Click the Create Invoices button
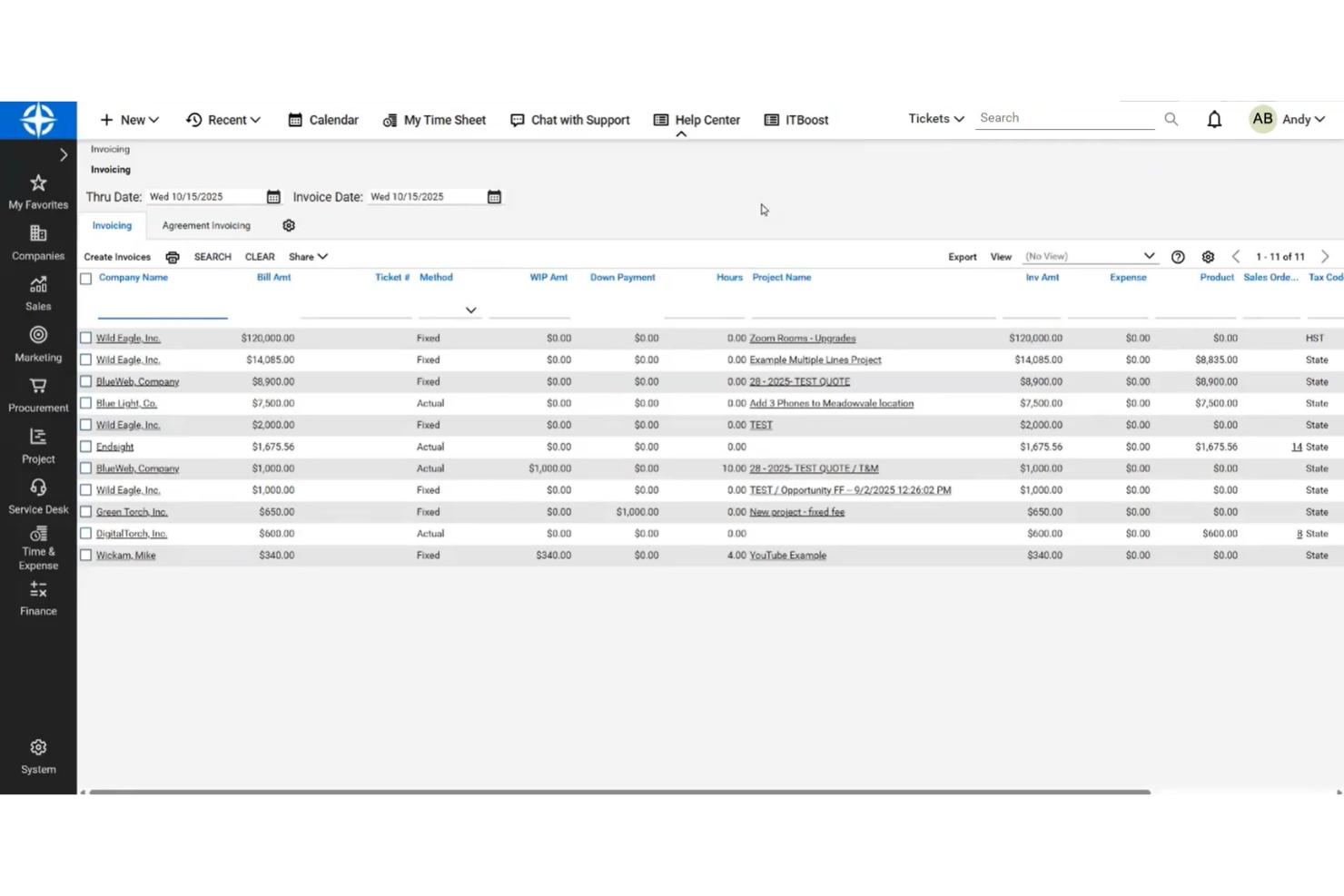 click(x=117, y=257)
